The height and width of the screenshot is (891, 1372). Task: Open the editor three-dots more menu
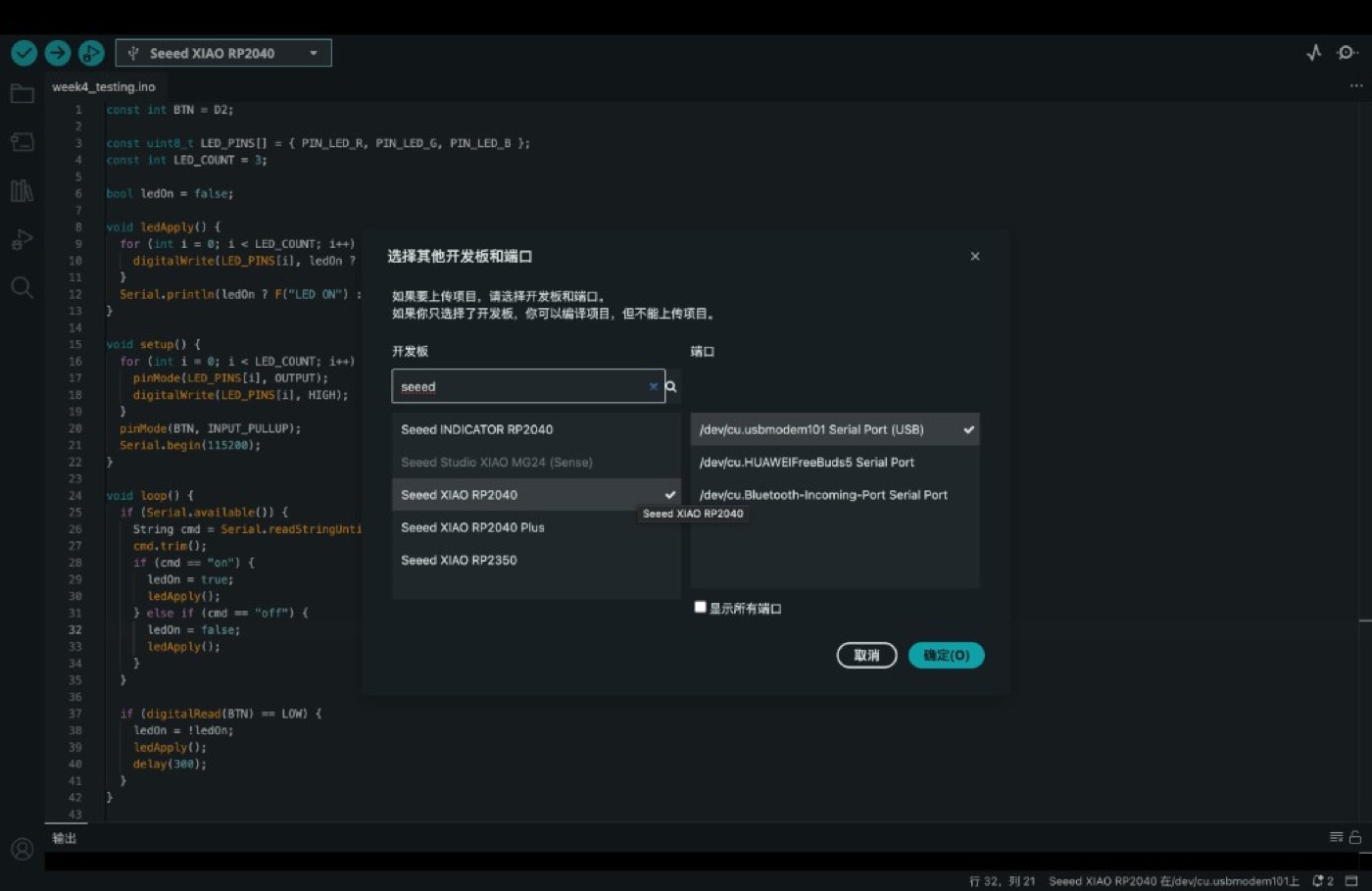(1356, 86)
